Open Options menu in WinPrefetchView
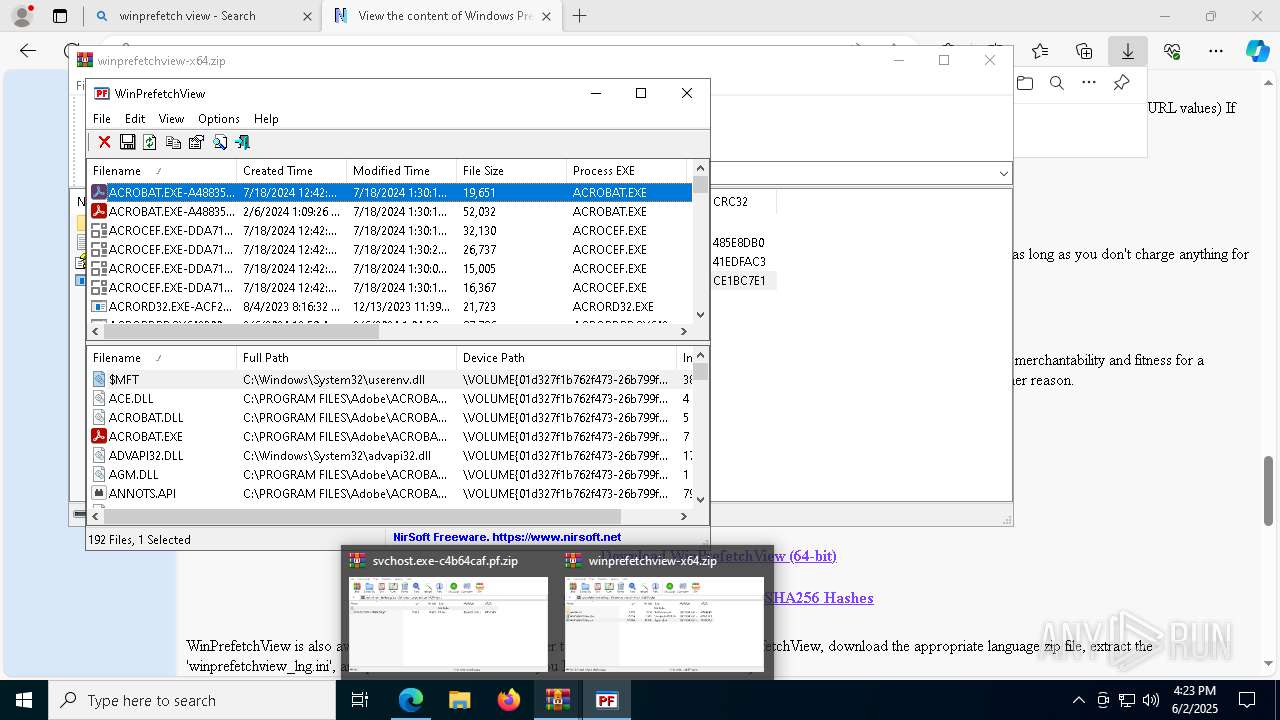 pos(218,118)
